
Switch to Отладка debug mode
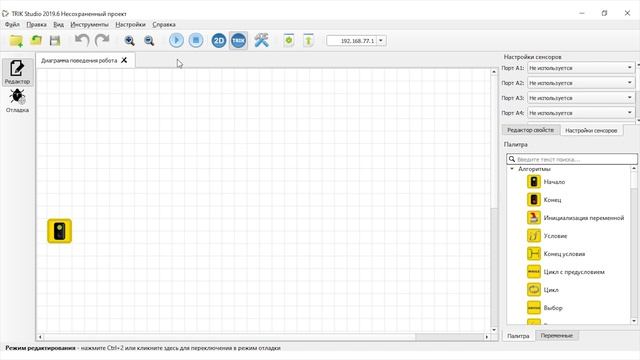coord(17,101)
